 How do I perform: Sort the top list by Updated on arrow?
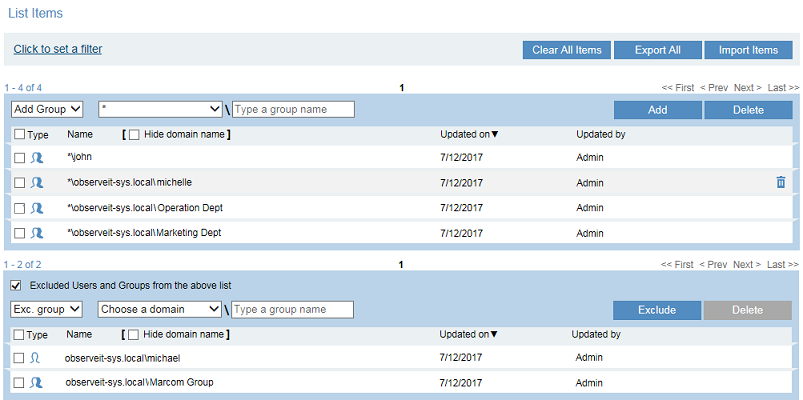click(x=494, y=134)
